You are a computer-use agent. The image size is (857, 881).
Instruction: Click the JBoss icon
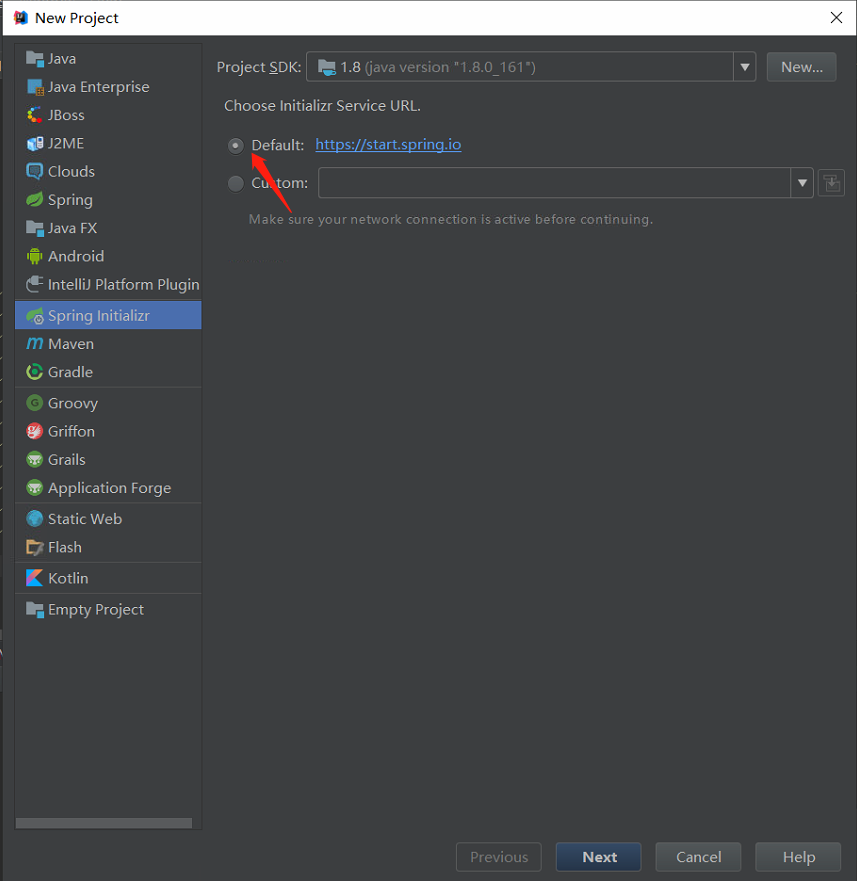[34, 115]
